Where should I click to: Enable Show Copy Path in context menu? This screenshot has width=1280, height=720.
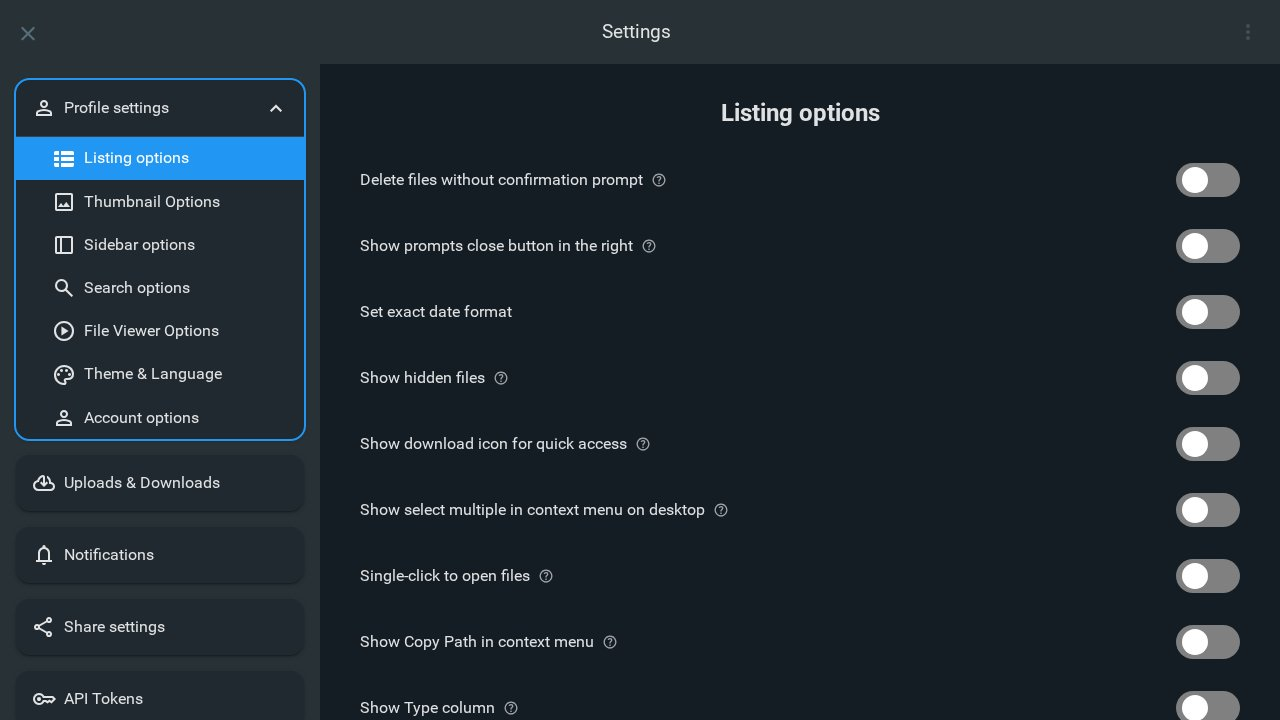click(x=1208, y=642)
